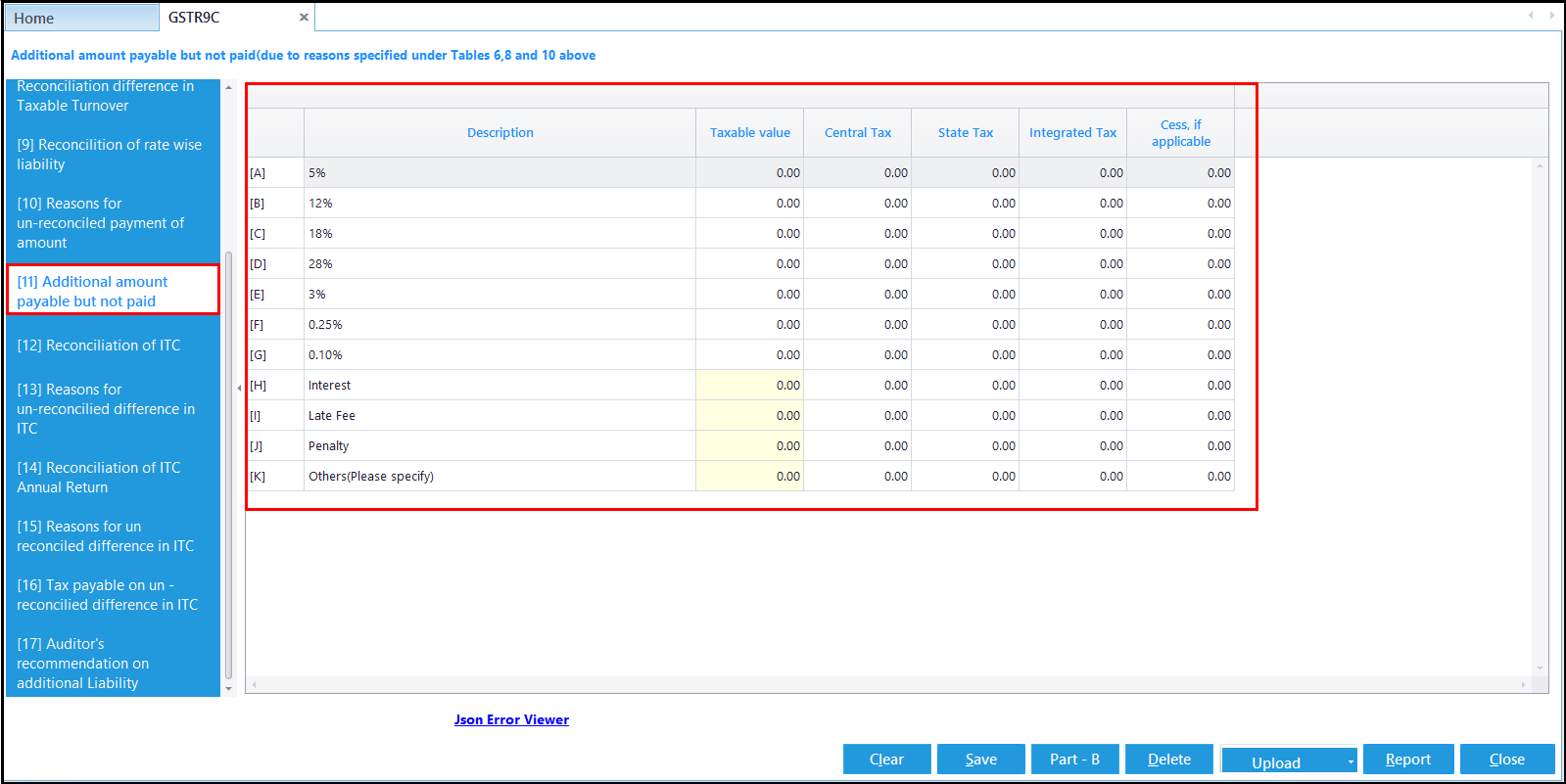The width and height of the screenshot is (1566, 784).
Task: Select Central Tax cell for 0.10% row
Action: (x=858, y=354)
